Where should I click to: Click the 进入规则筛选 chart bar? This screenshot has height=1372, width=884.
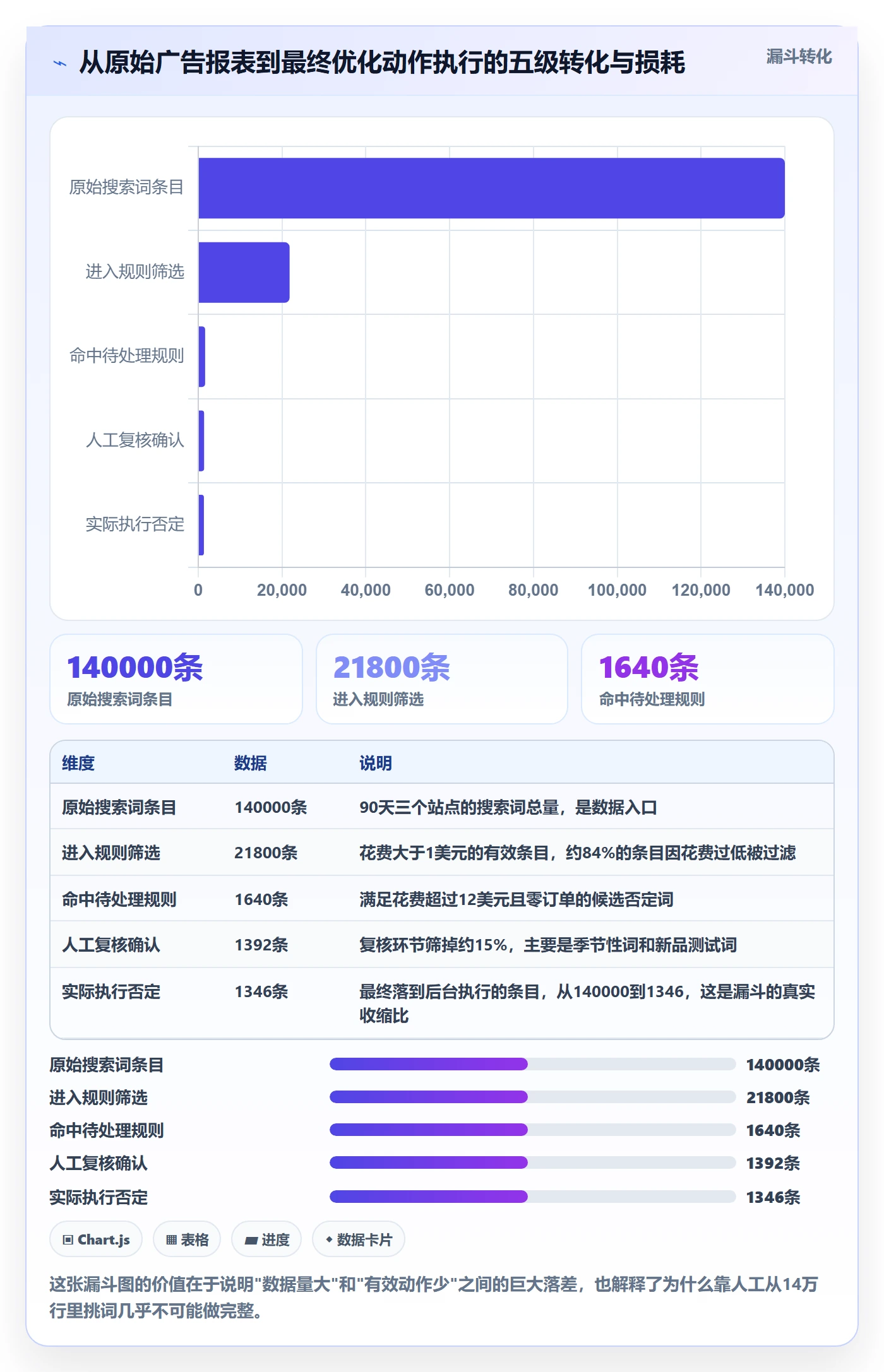[244, 273]
